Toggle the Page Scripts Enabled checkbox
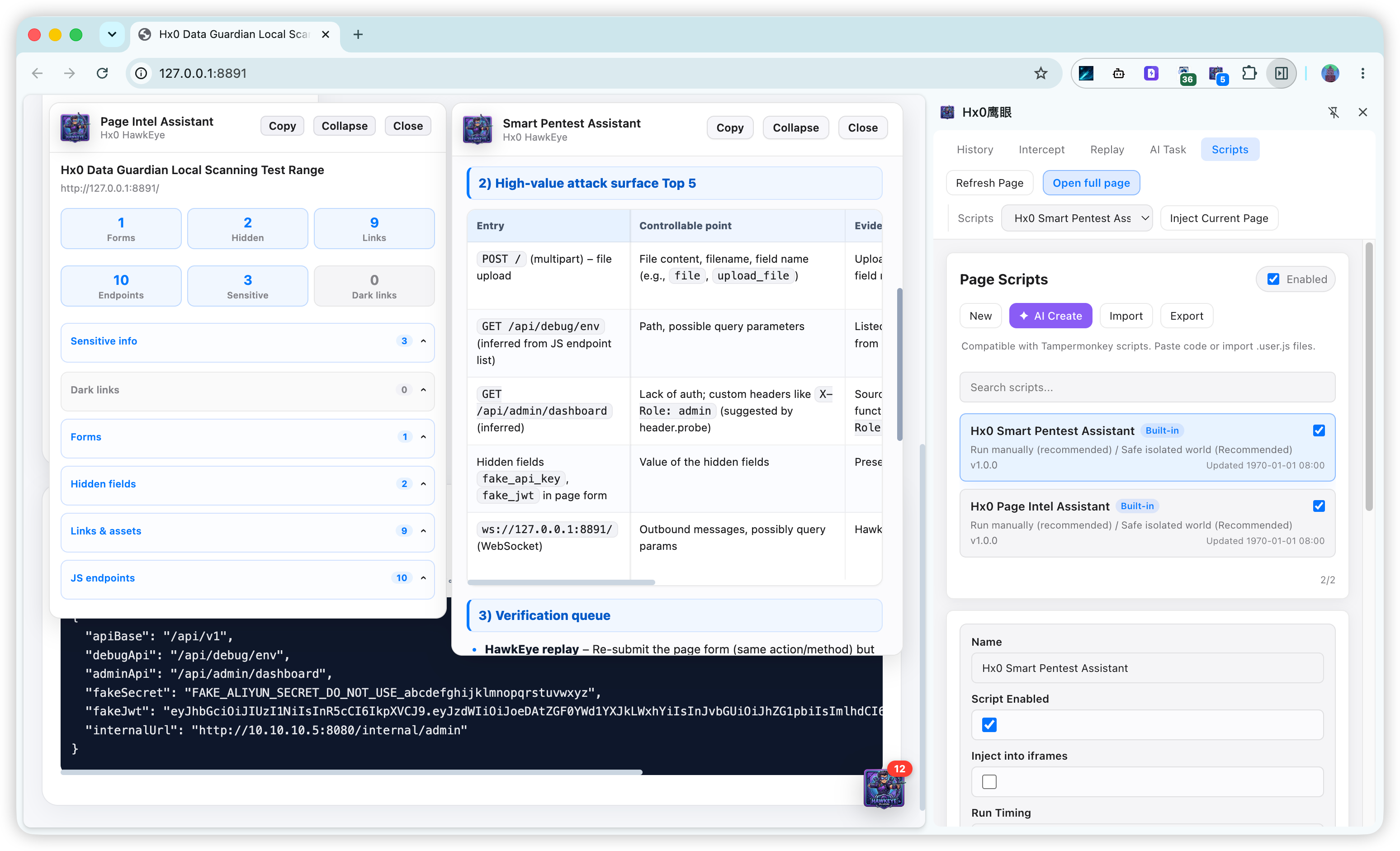Screen dimensions: 1400x851 [1273, 279]
